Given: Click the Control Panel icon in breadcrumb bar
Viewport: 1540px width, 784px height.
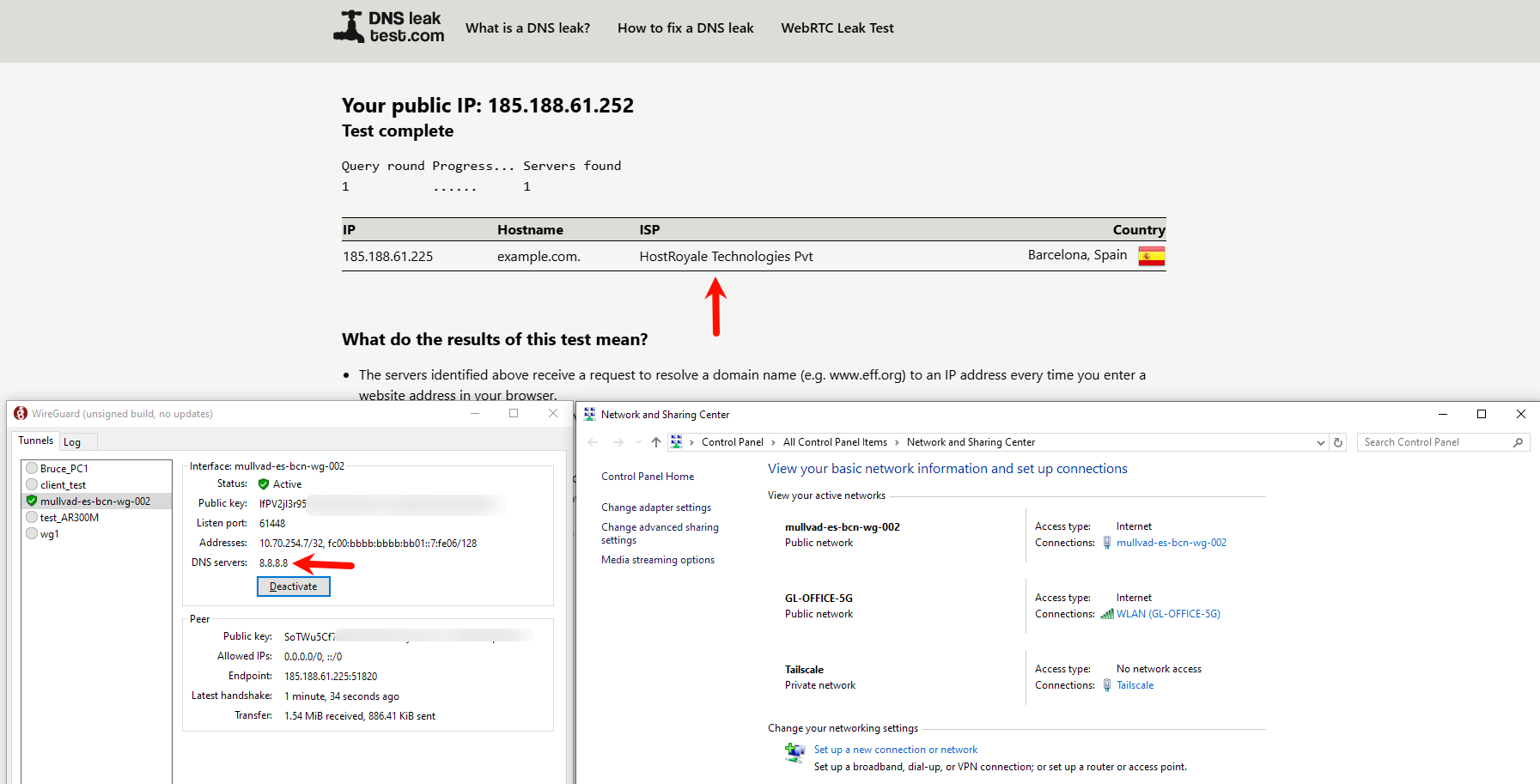Looking at the screenshot, I should click(677, 442).
